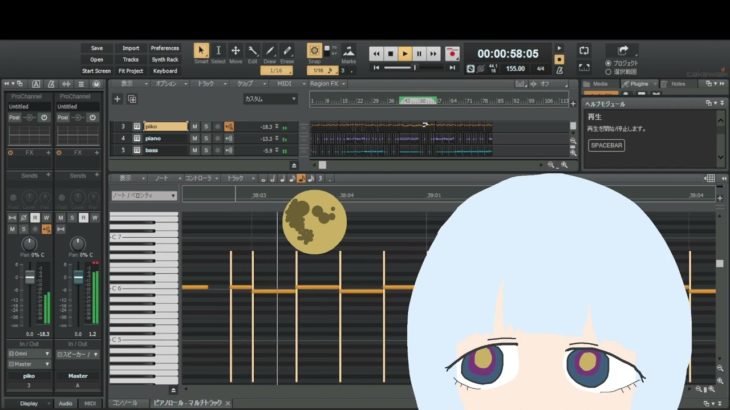Open Preferences
Viewport: 730px width, 410px height.
coord(165,48)
